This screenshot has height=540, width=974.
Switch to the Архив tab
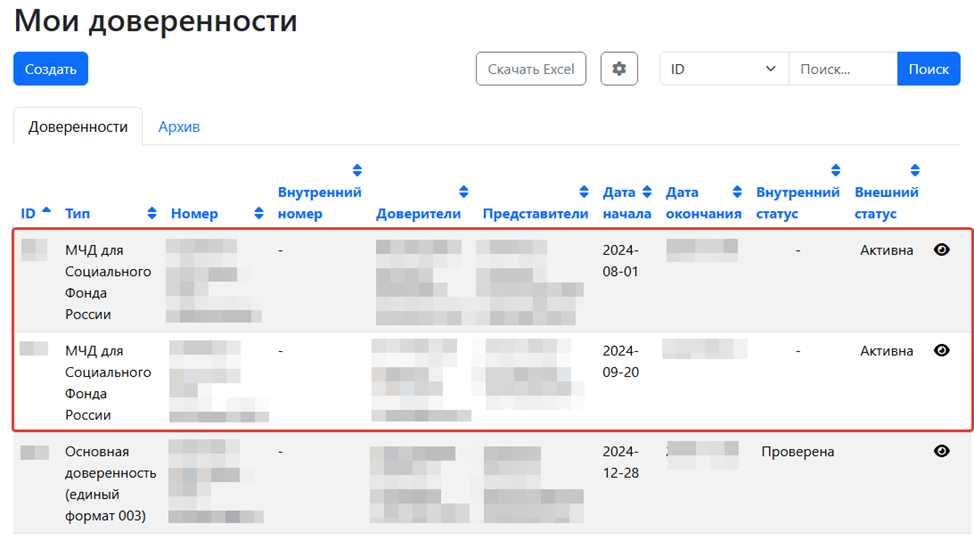[179, 127]
